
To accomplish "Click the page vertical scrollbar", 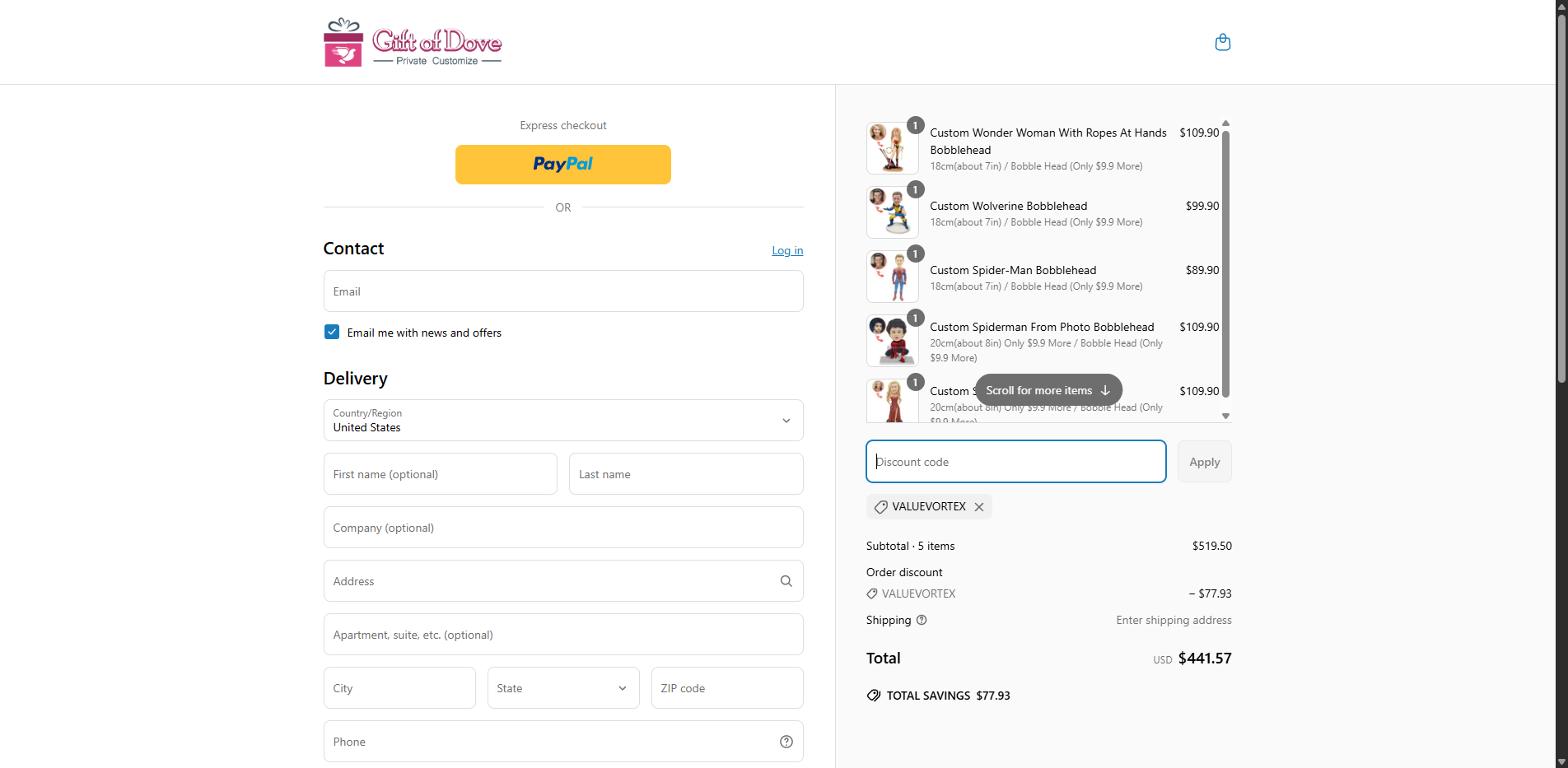I will click(1561, 198).
